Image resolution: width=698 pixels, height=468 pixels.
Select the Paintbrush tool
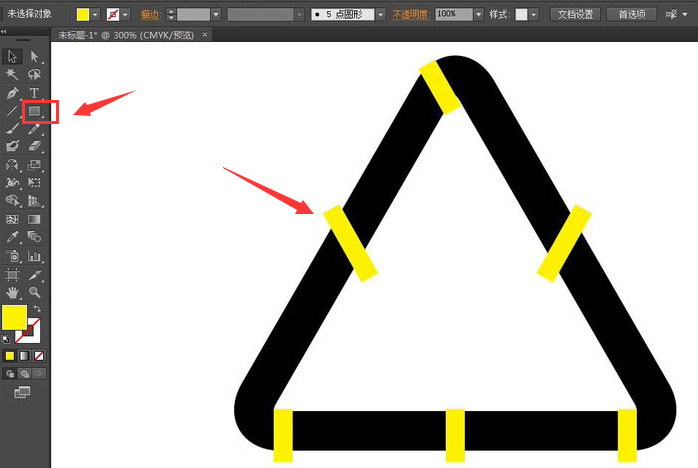click(12, 129)
